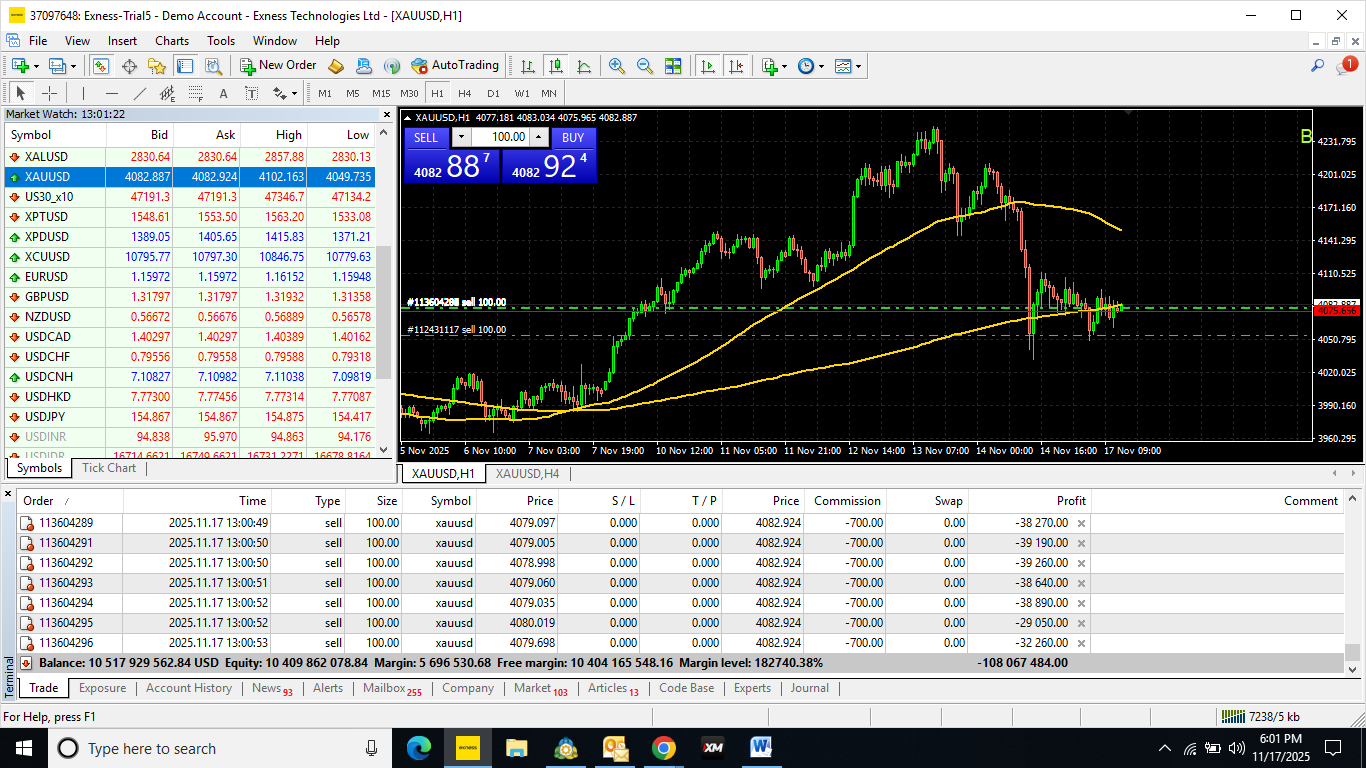Click the blue SELL one-click button
The image size is (1366, 768).
[426, 138]
